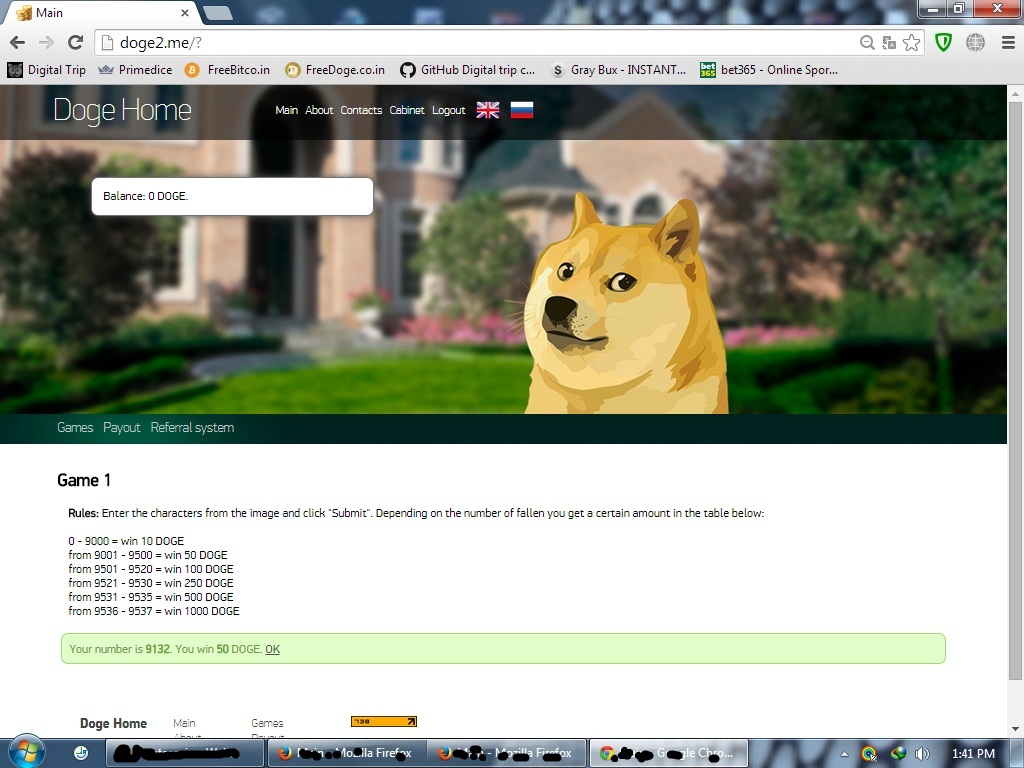Click the page scrollbar up arrow
This screenshot has height=768, width=1024.
tap(1016, 94)
